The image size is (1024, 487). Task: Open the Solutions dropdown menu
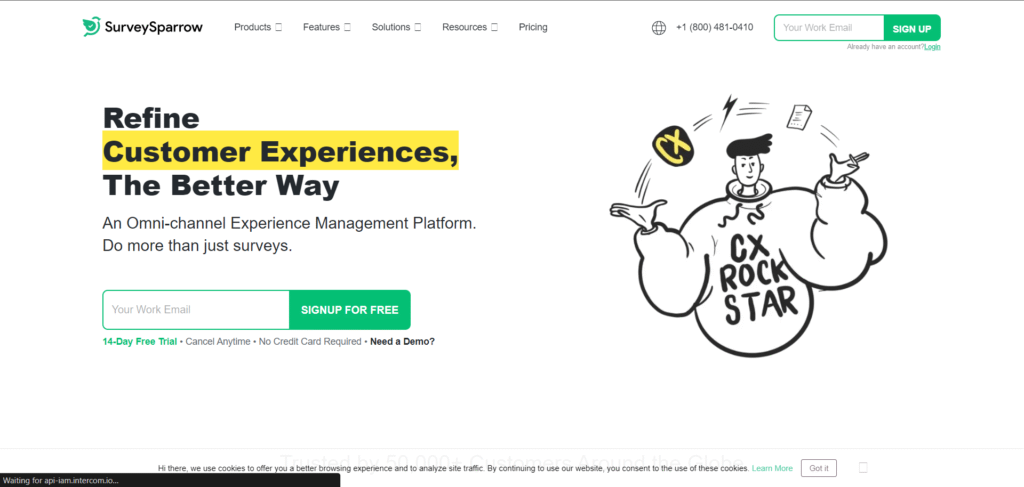[396, 27]
